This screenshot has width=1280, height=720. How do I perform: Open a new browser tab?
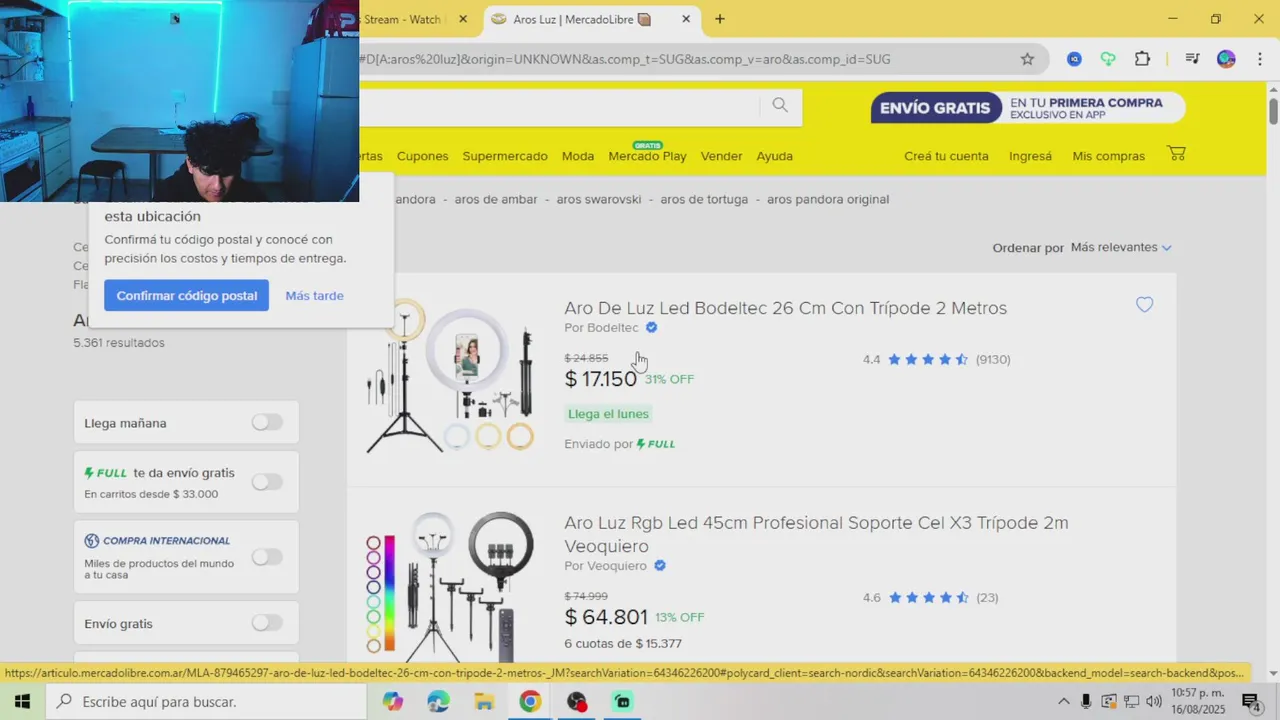click(x=719, y=19)
